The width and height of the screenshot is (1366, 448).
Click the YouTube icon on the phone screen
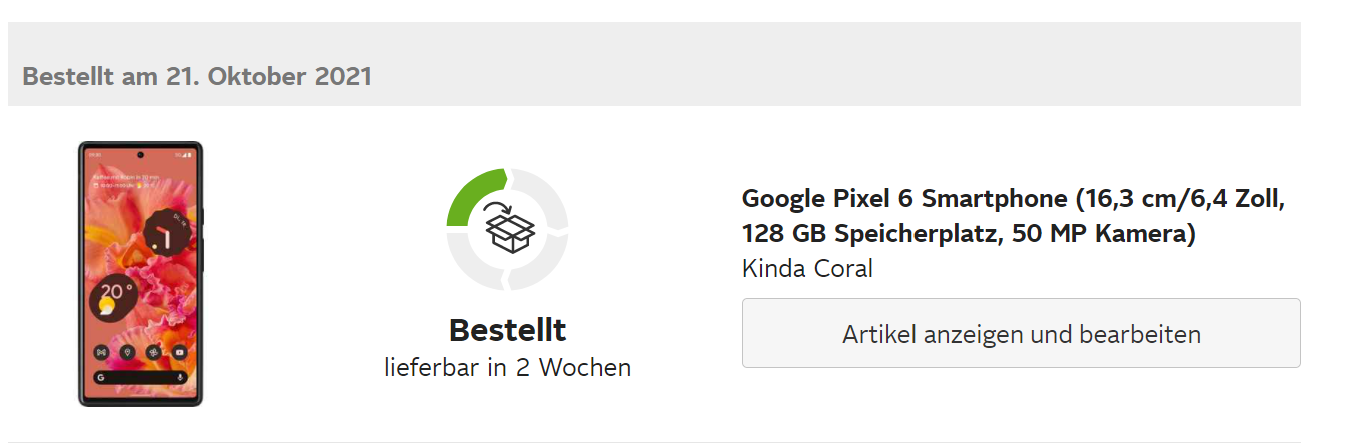[x=179, y=352]
